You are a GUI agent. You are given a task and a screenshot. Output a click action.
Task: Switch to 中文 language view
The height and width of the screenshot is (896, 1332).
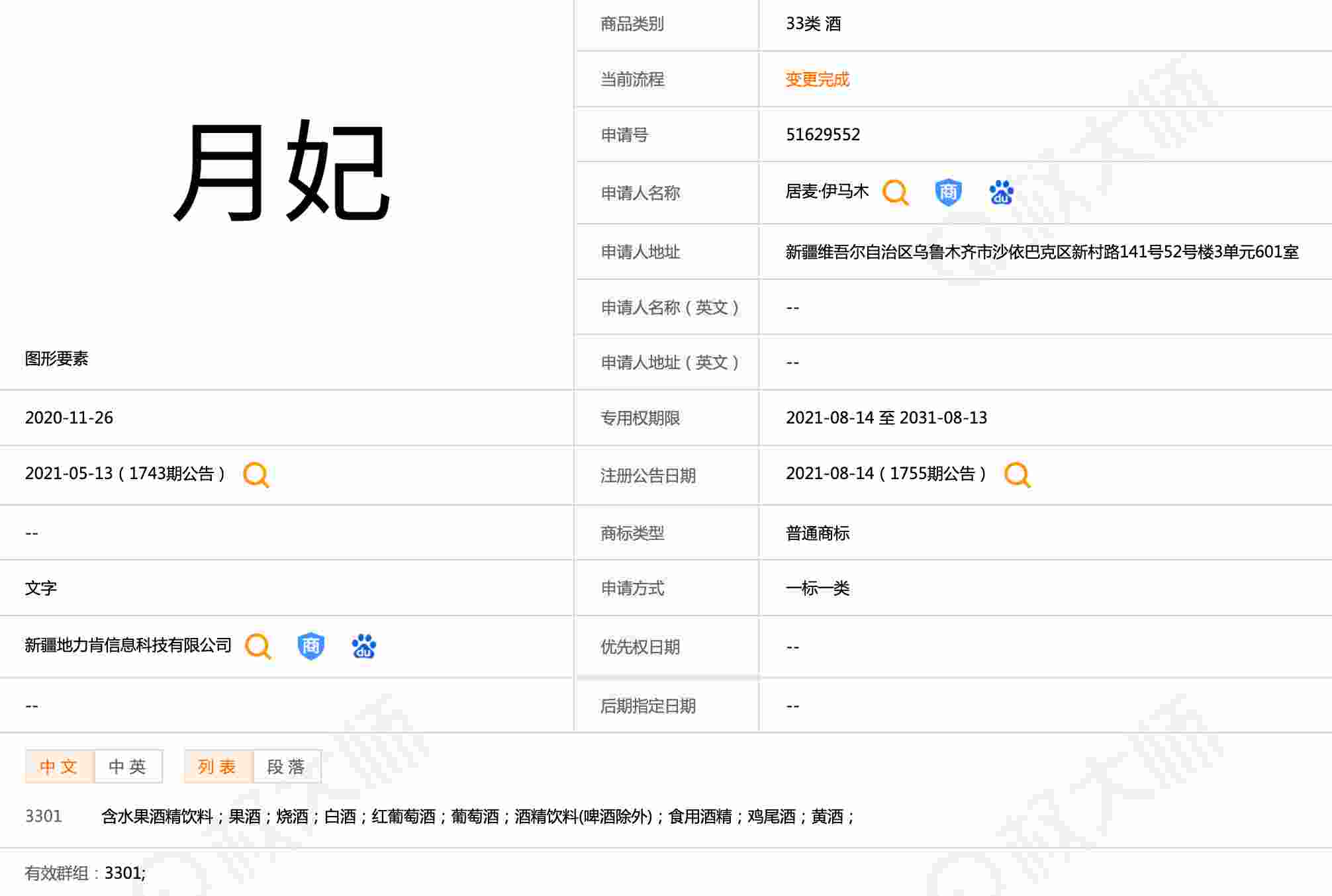(x=60, y=766)
